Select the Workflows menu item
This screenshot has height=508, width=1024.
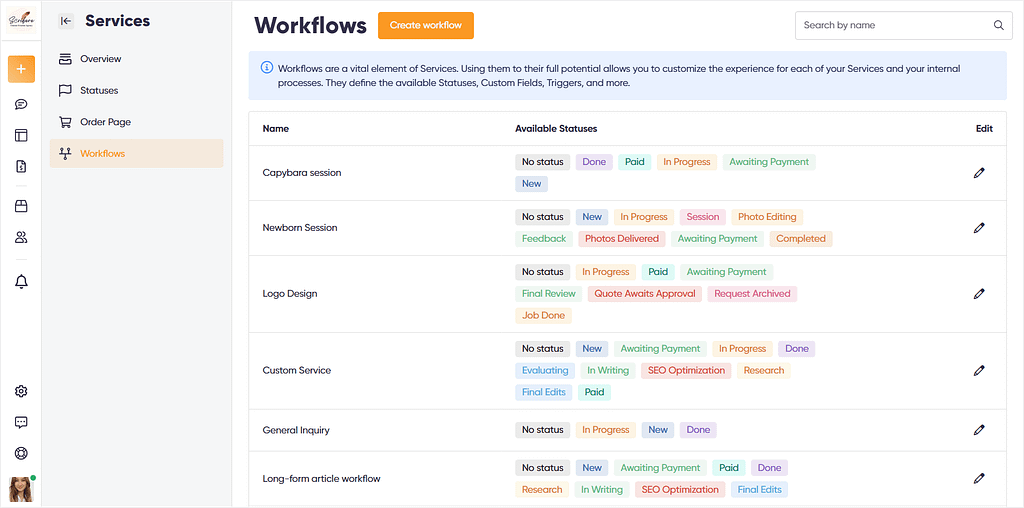136,153
